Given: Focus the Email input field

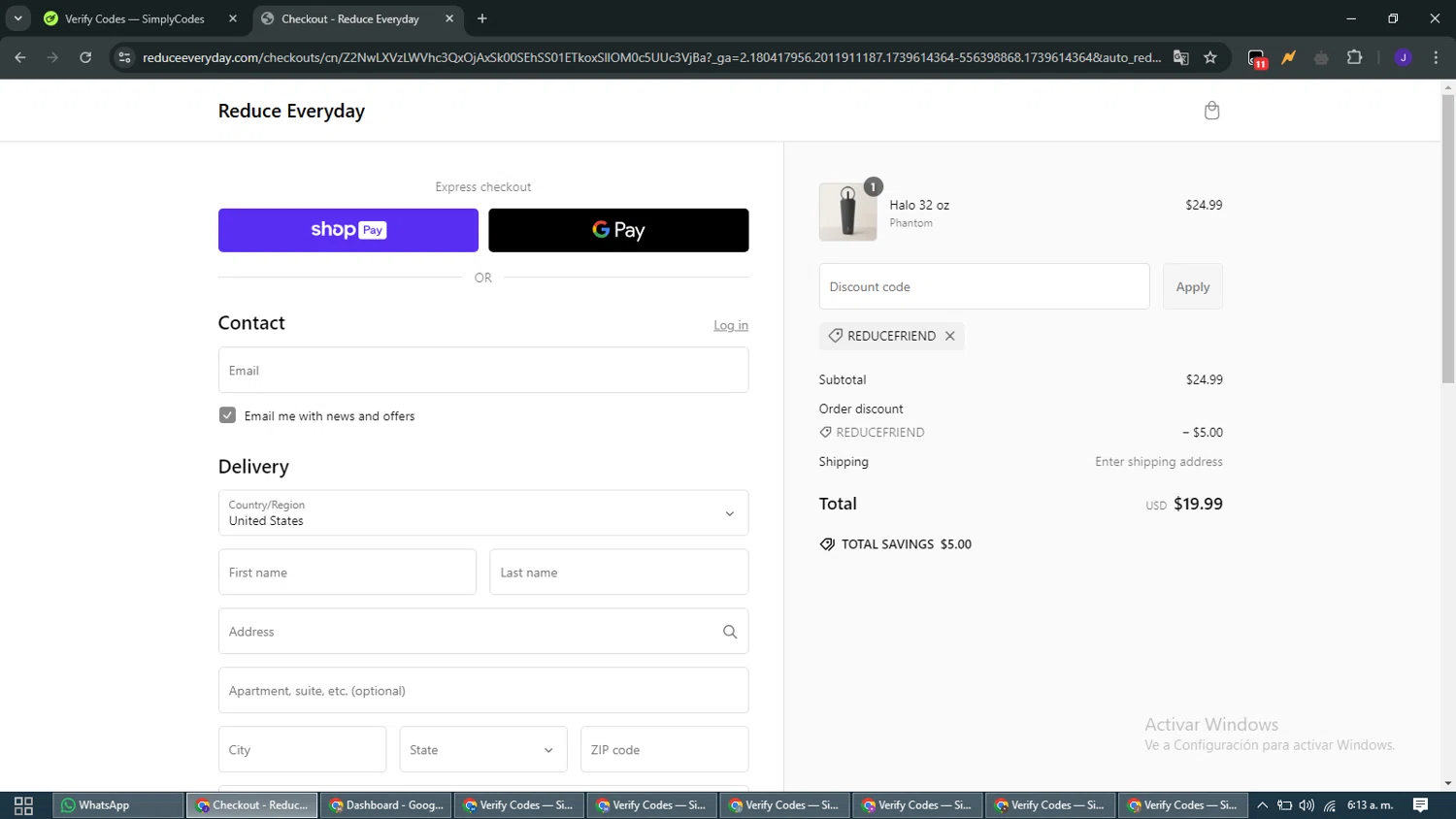Looking at the screenshot, I should coord(483,370).
